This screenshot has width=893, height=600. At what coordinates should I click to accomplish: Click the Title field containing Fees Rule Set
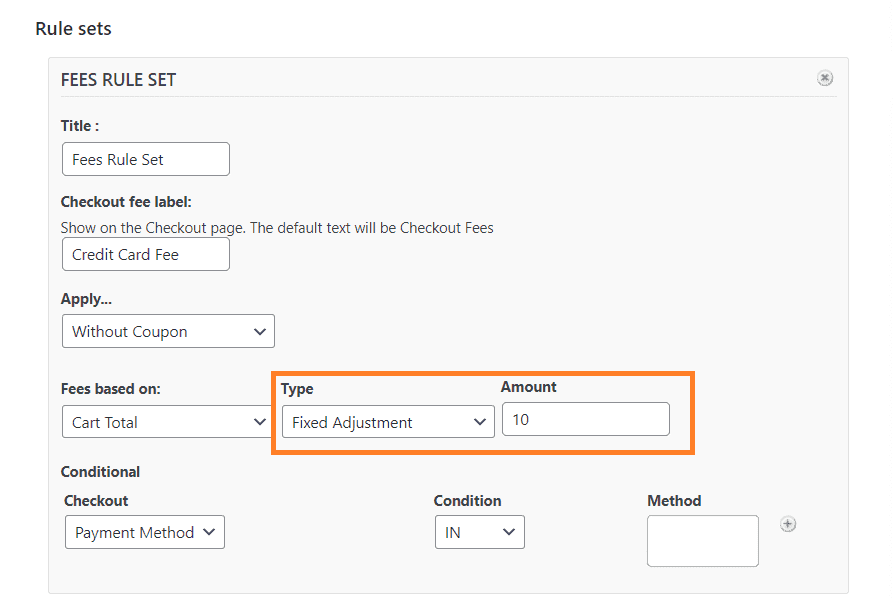[146, 159]
